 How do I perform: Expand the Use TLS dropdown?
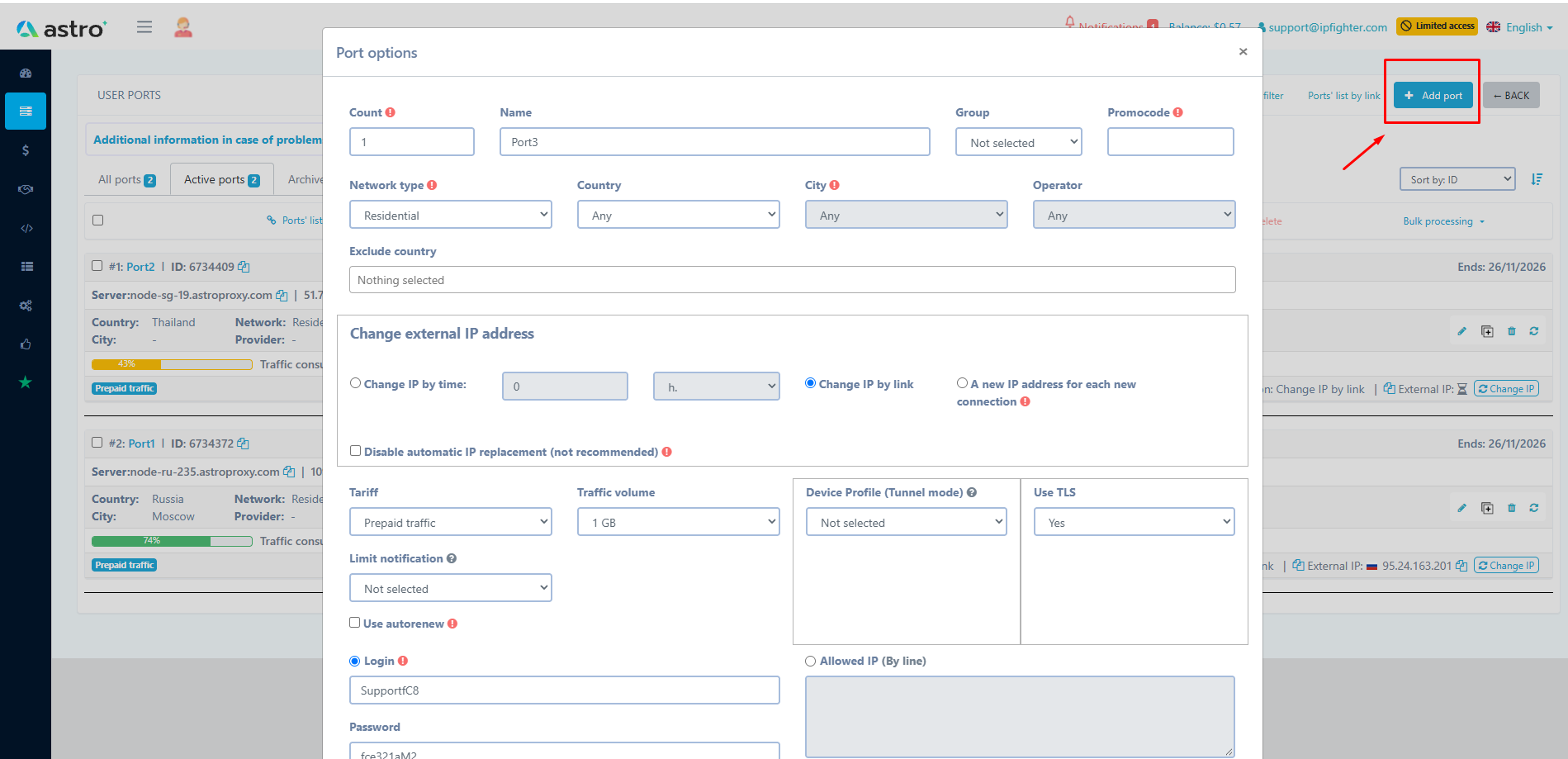click(x=1135, y=522)
